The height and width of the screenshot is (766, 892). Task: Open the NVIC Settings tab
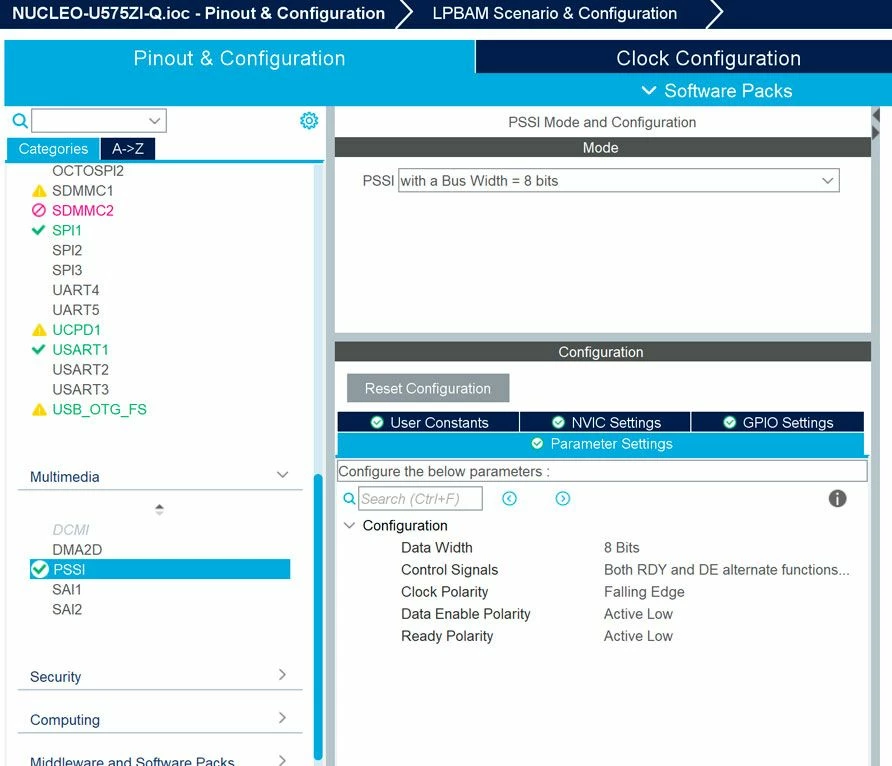(x=605, y=423)
